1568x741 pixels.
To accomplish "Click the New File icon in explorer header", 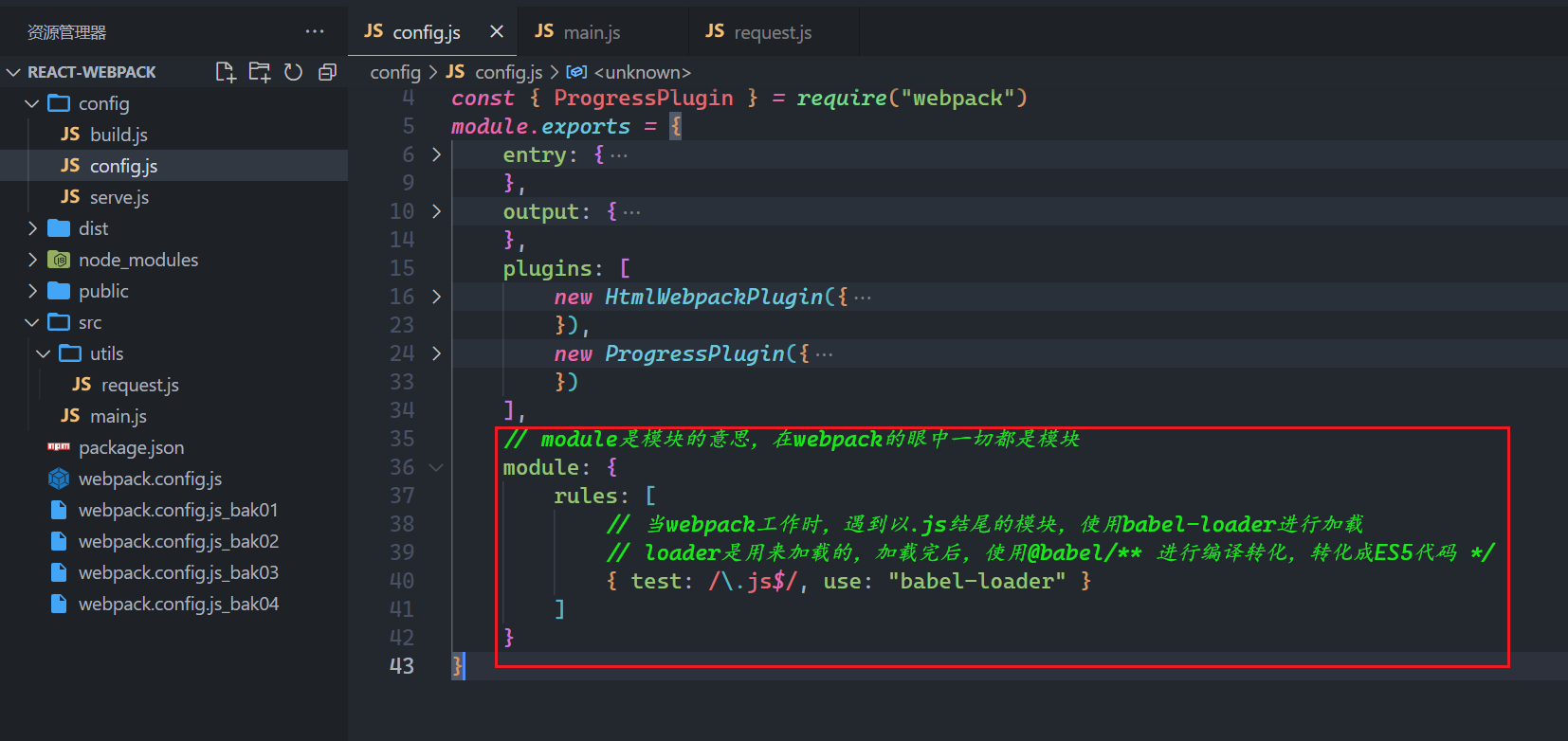I will pos(226,72).
